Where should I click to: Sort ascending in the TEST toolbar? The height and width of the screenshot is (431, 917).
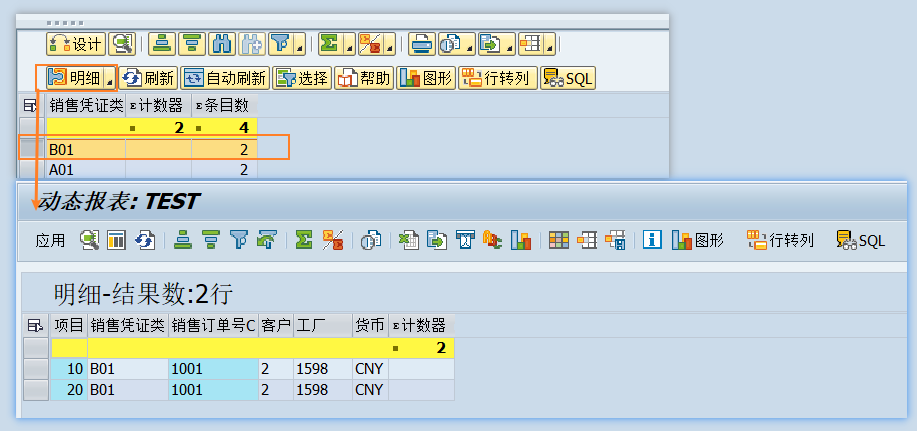(x=184, y=240)
